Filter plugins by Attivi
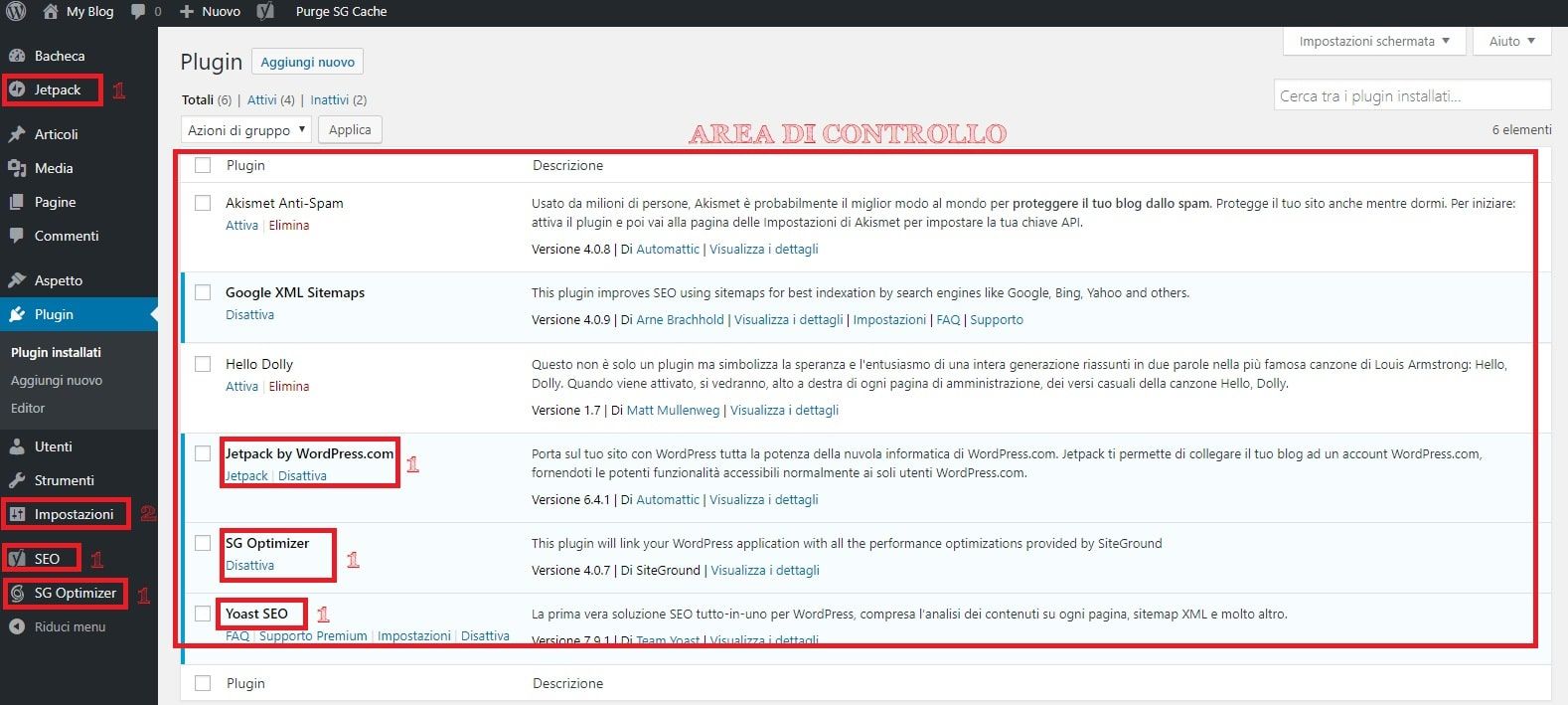 (262, 99)
